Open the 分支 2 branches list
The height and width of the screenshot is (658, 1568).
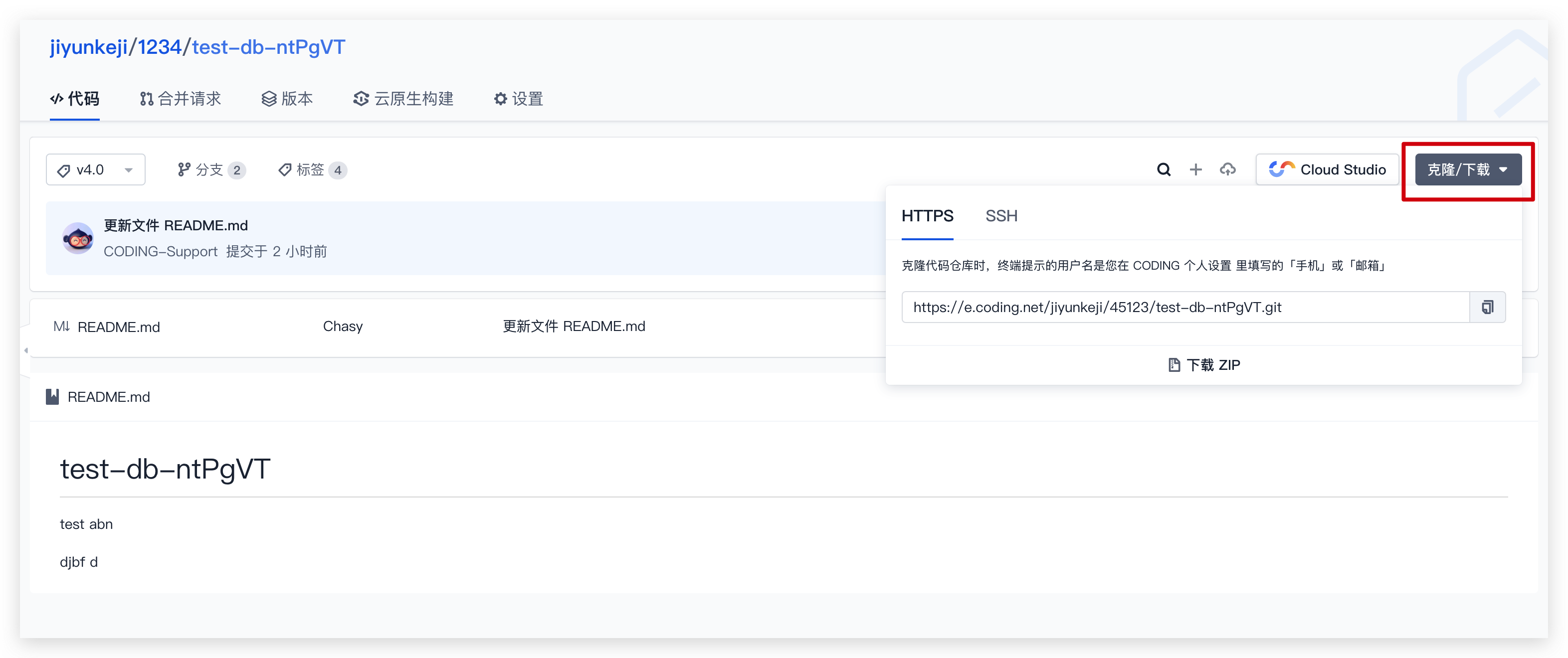pos(211,169)
